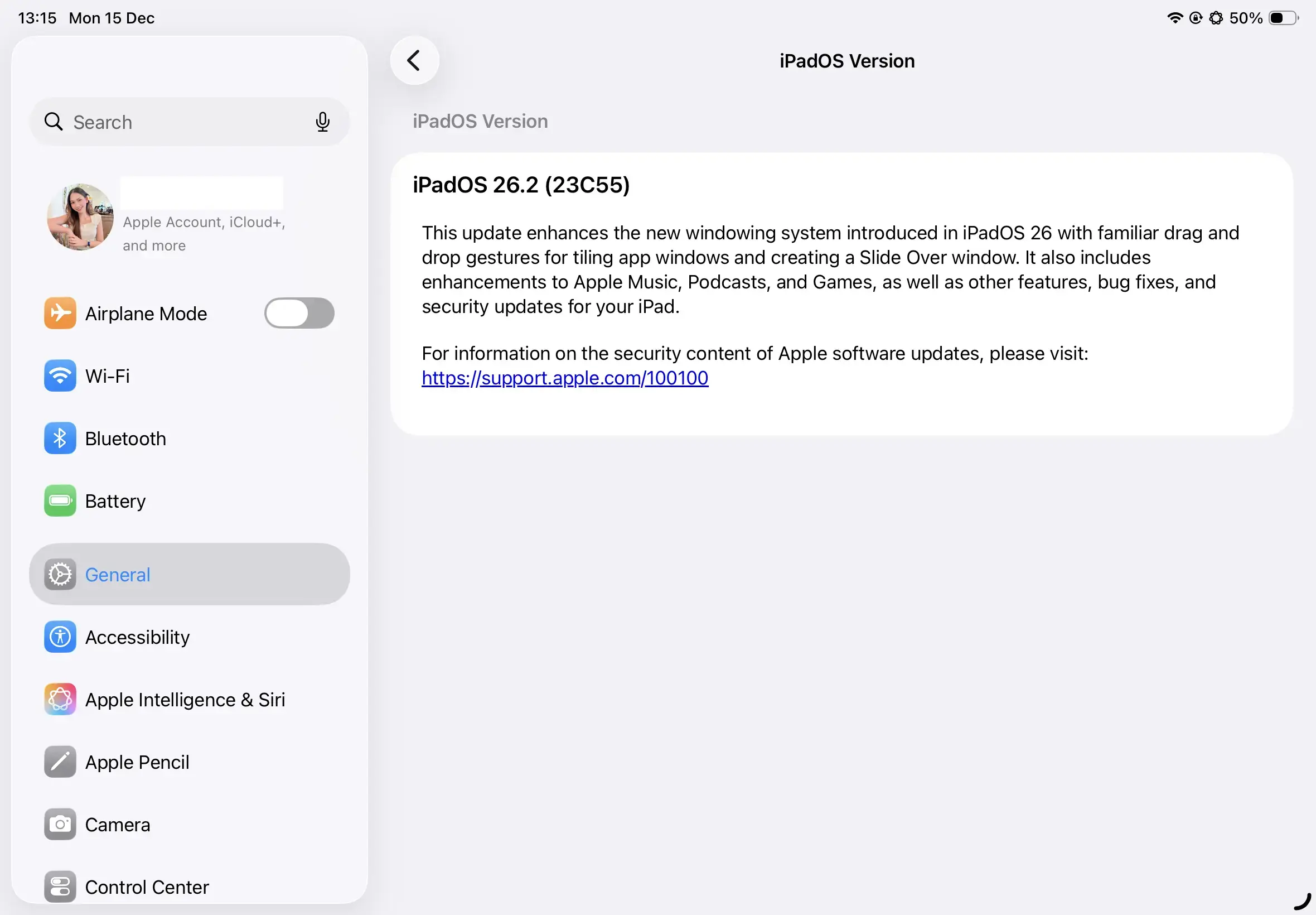This screenshot has height=915, width=1316.
Task: Tap the Camera settings icon
Action: coord(60,825)
